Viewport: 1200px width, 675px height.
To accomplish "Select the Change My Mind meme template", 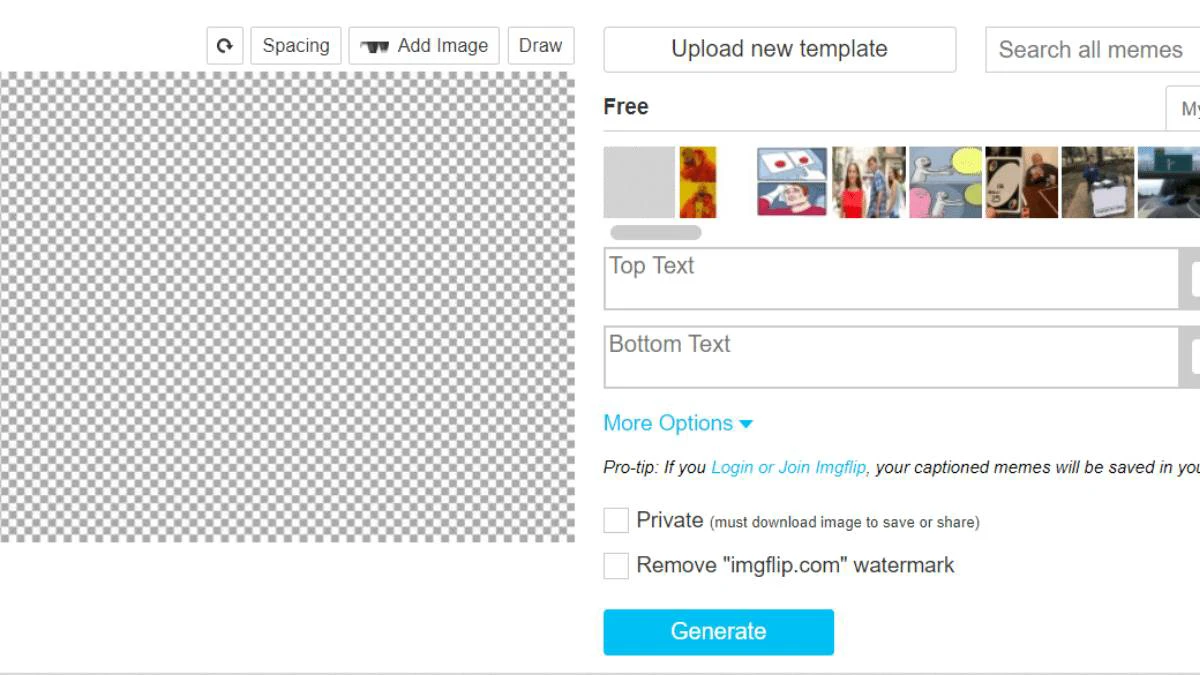I will click(x=1098, y=182).
